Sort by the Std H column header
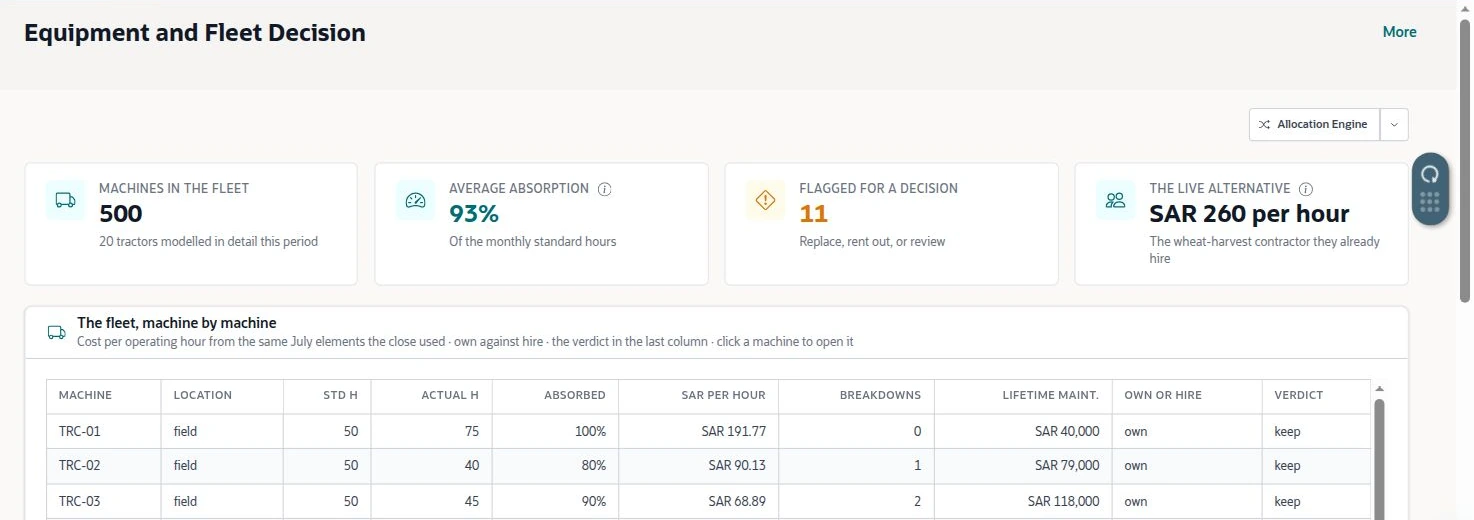The image size is (1474, 520). (x=327, y=395)
